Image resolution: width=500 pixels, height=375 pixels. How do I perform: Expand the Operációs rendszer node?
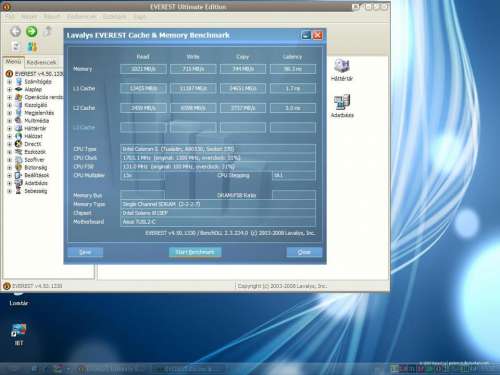tap(10, 97)
